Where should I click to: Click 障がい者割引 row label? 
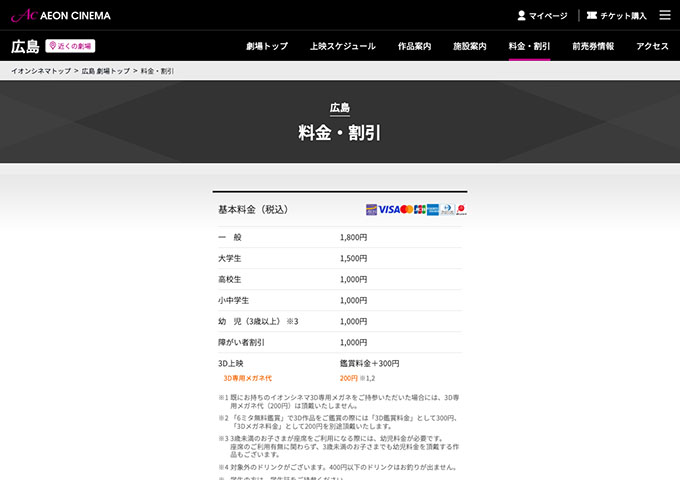coord(241,343)
